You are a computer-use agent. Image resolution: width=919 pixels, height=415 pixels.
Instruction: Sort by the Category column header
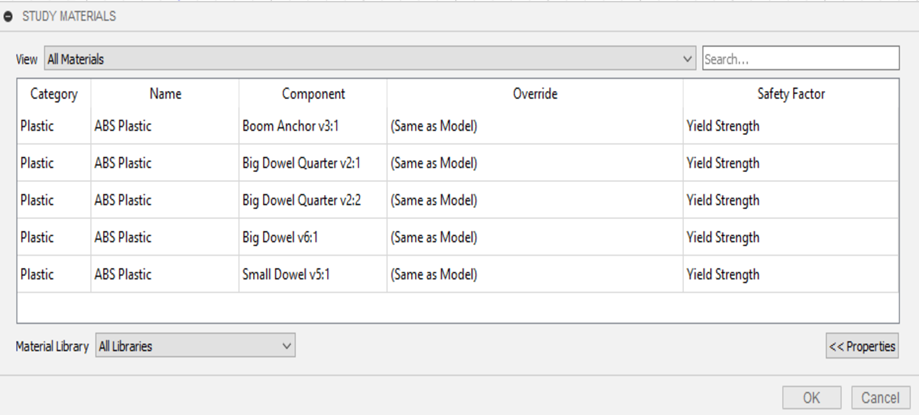(x=54, y=94)
